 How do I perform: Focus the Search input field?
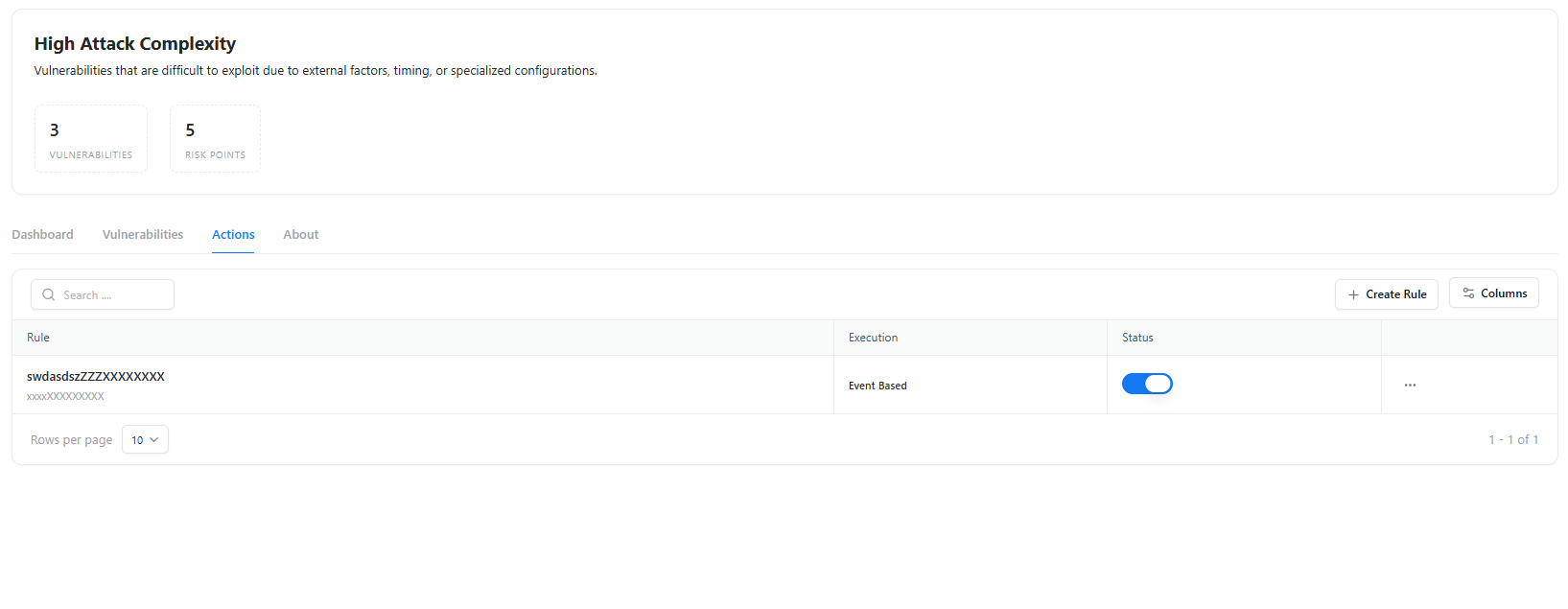103,294
